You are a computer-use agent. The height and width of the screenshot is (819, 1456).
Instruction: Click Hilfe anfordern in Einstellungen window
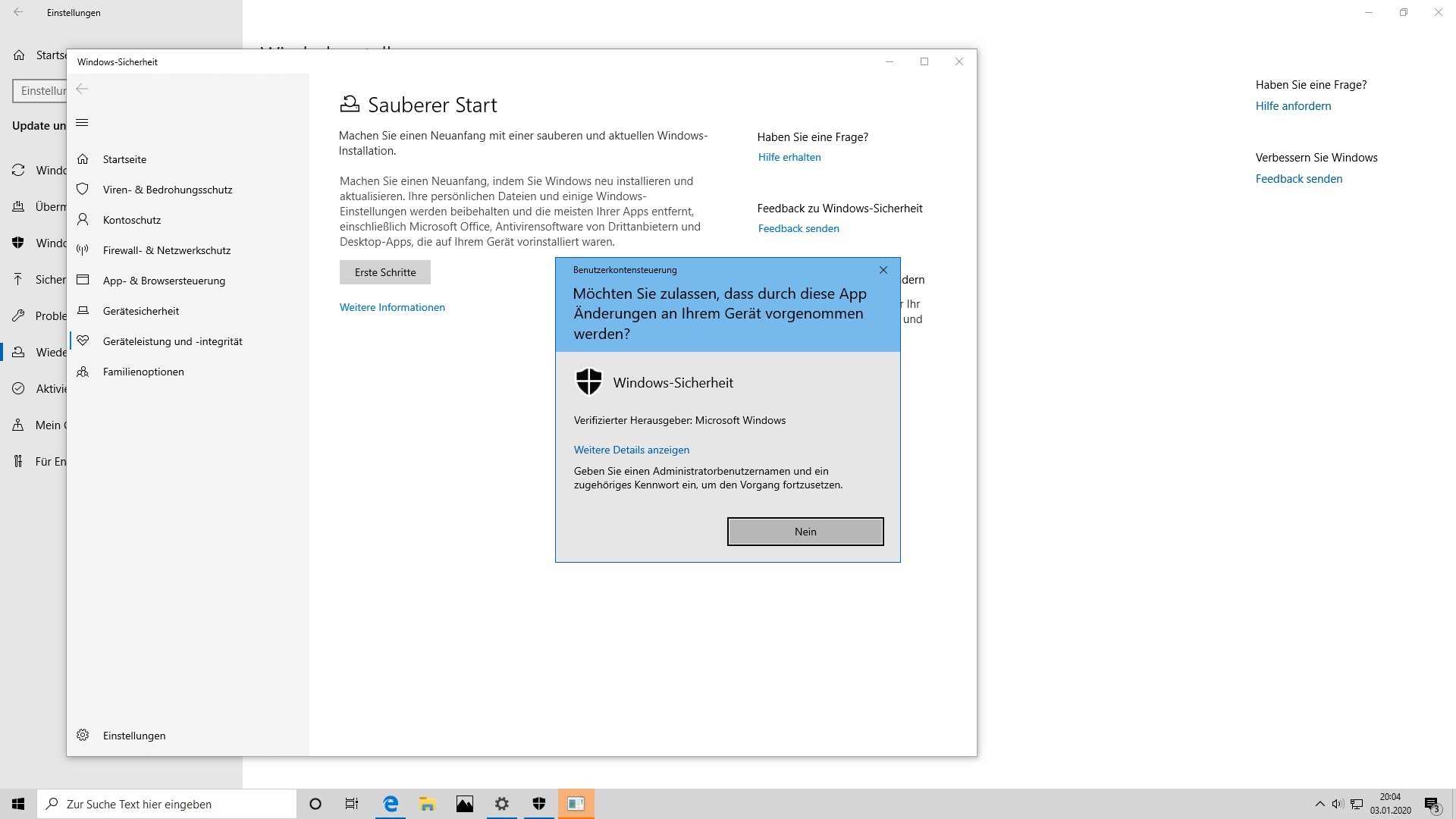(x=1293, y=106)
